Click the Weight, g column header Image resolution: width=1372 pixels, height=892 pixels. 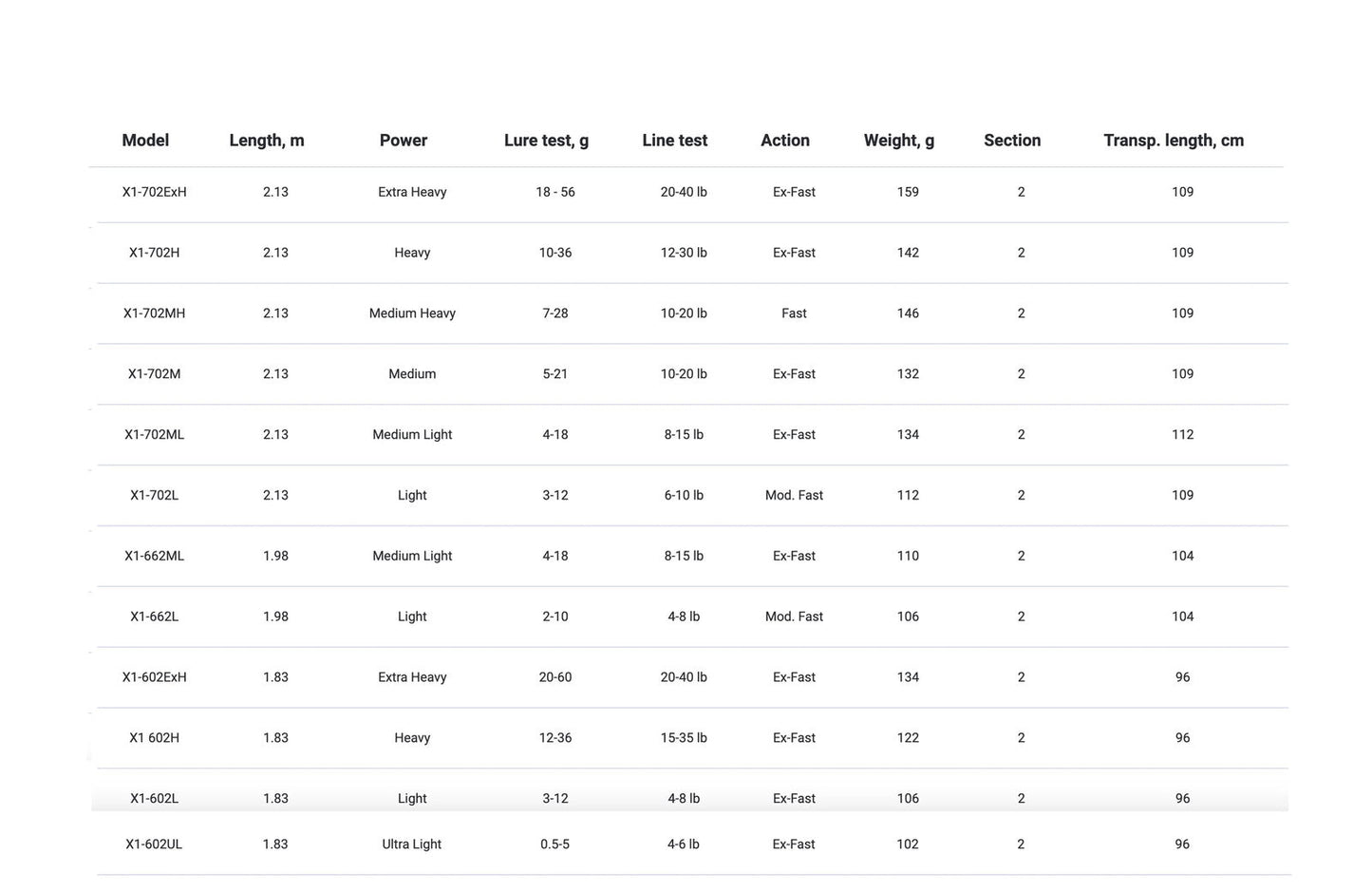pos(899,141)
